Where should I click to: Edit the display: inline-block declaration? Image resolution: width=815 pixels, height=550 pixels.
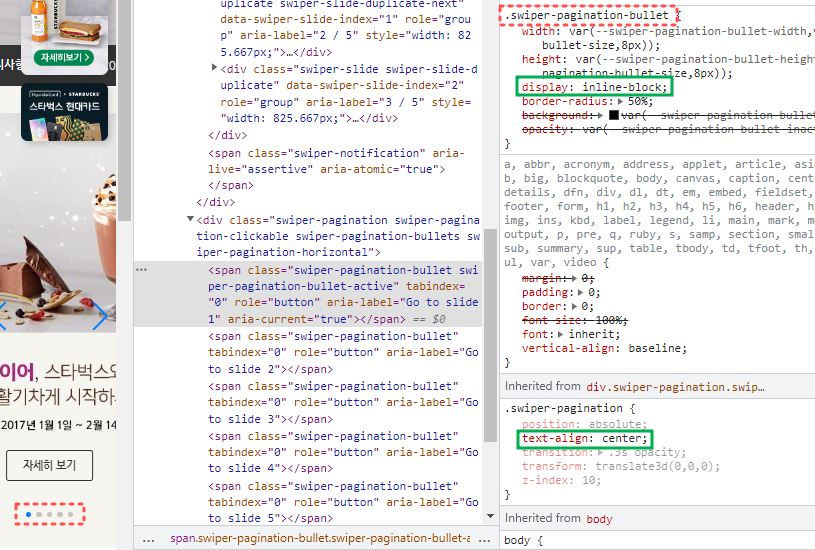click(594, 87)
